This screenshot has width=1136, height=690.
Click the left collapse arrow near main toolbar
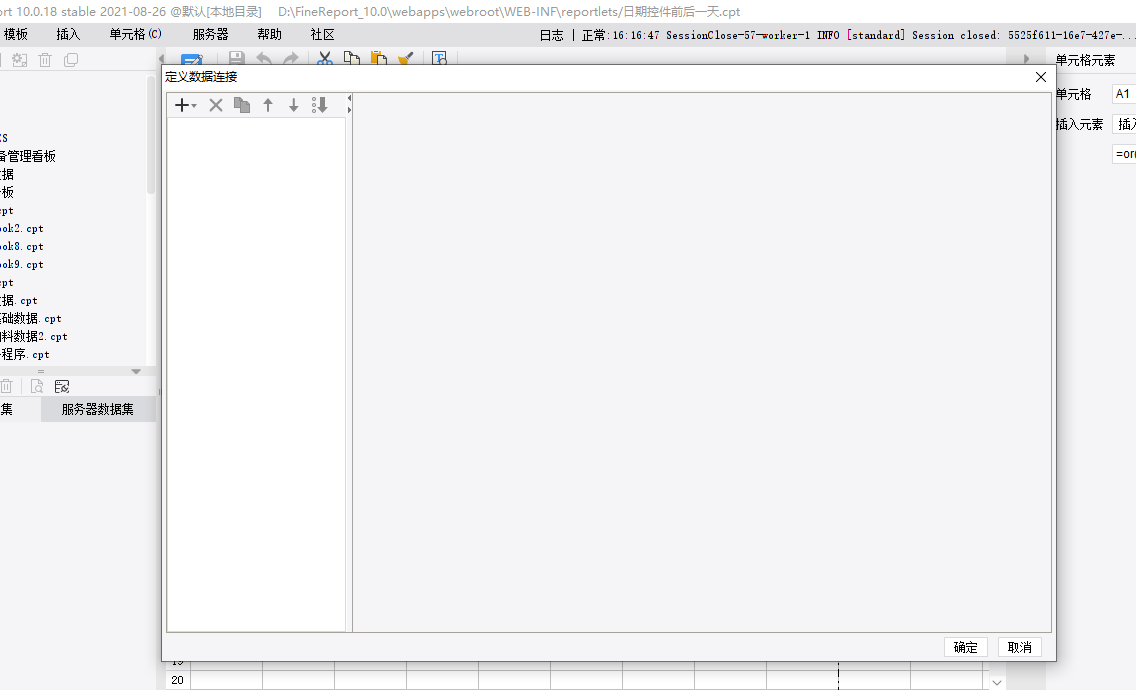coord(161,59)
